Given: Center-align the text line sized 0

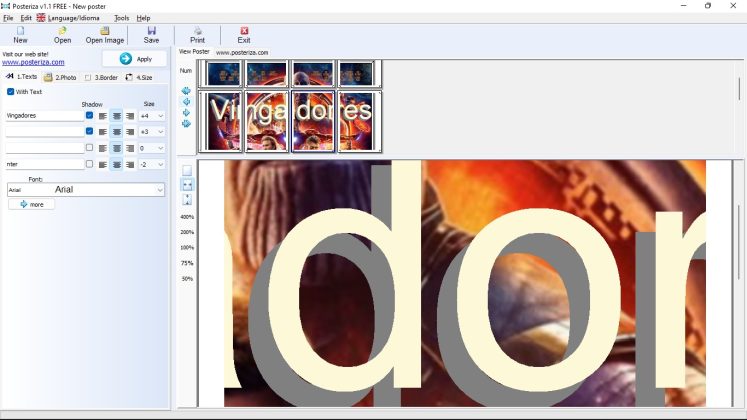Looking at the screenshot, I should tap(116, 149).
